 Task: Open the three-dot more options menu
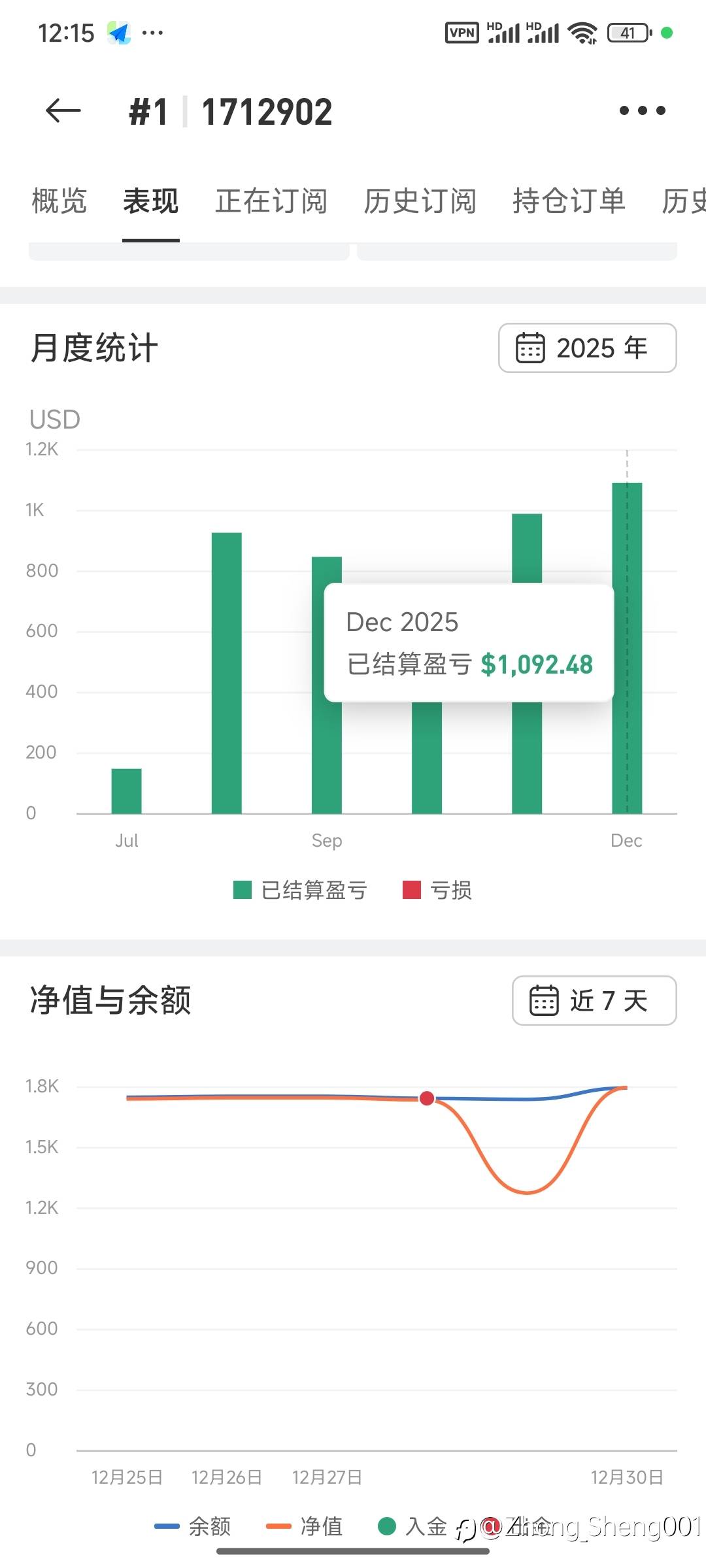coord(642,110)
